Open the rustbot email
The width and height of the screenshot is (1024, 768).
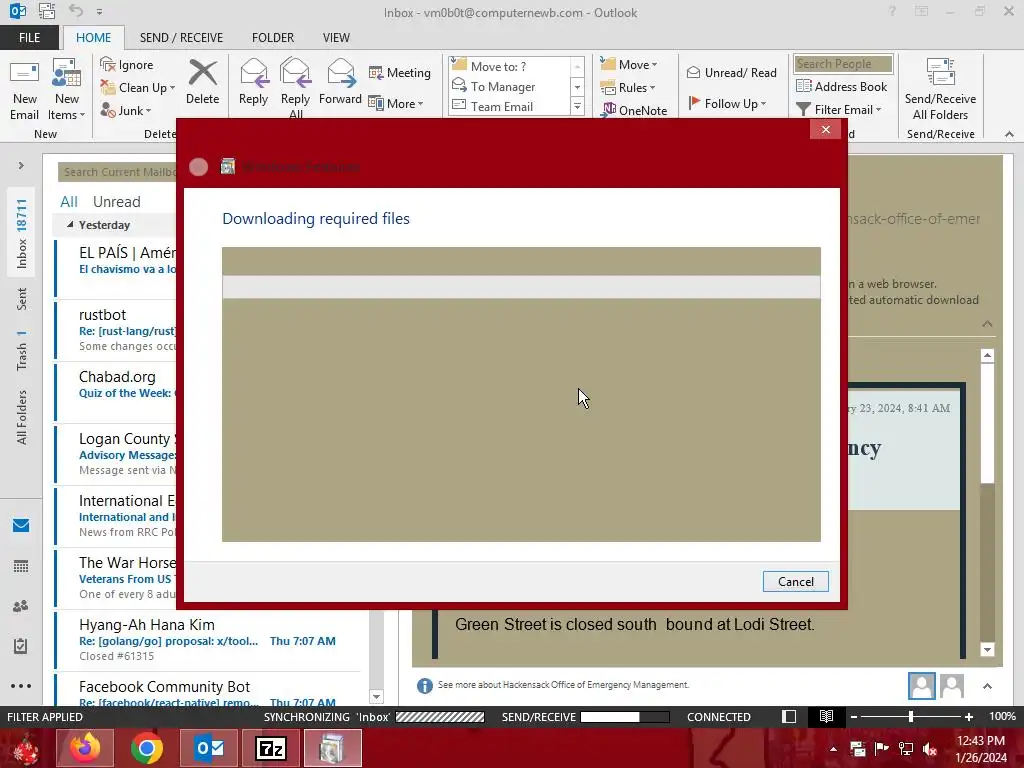click(116, 330)
